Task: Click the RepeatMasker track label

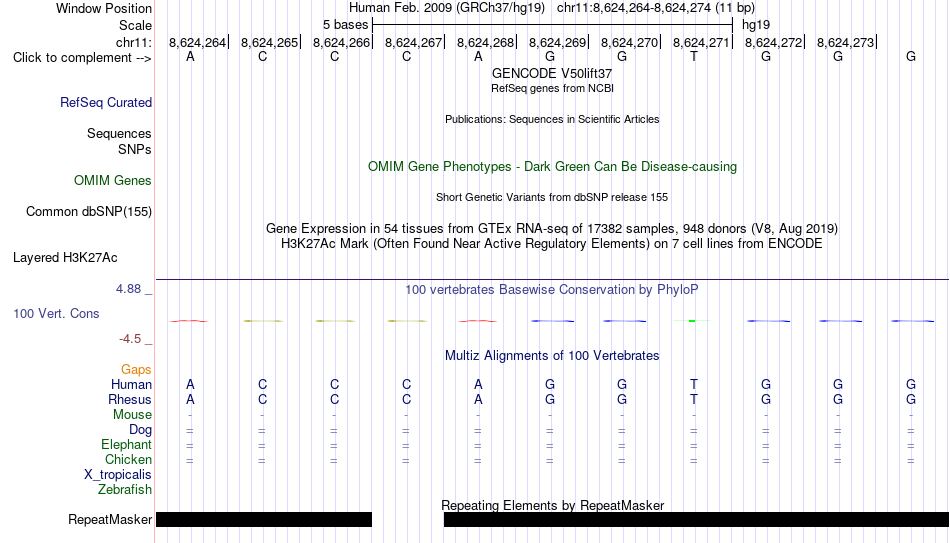Action: tap(110, 519)
